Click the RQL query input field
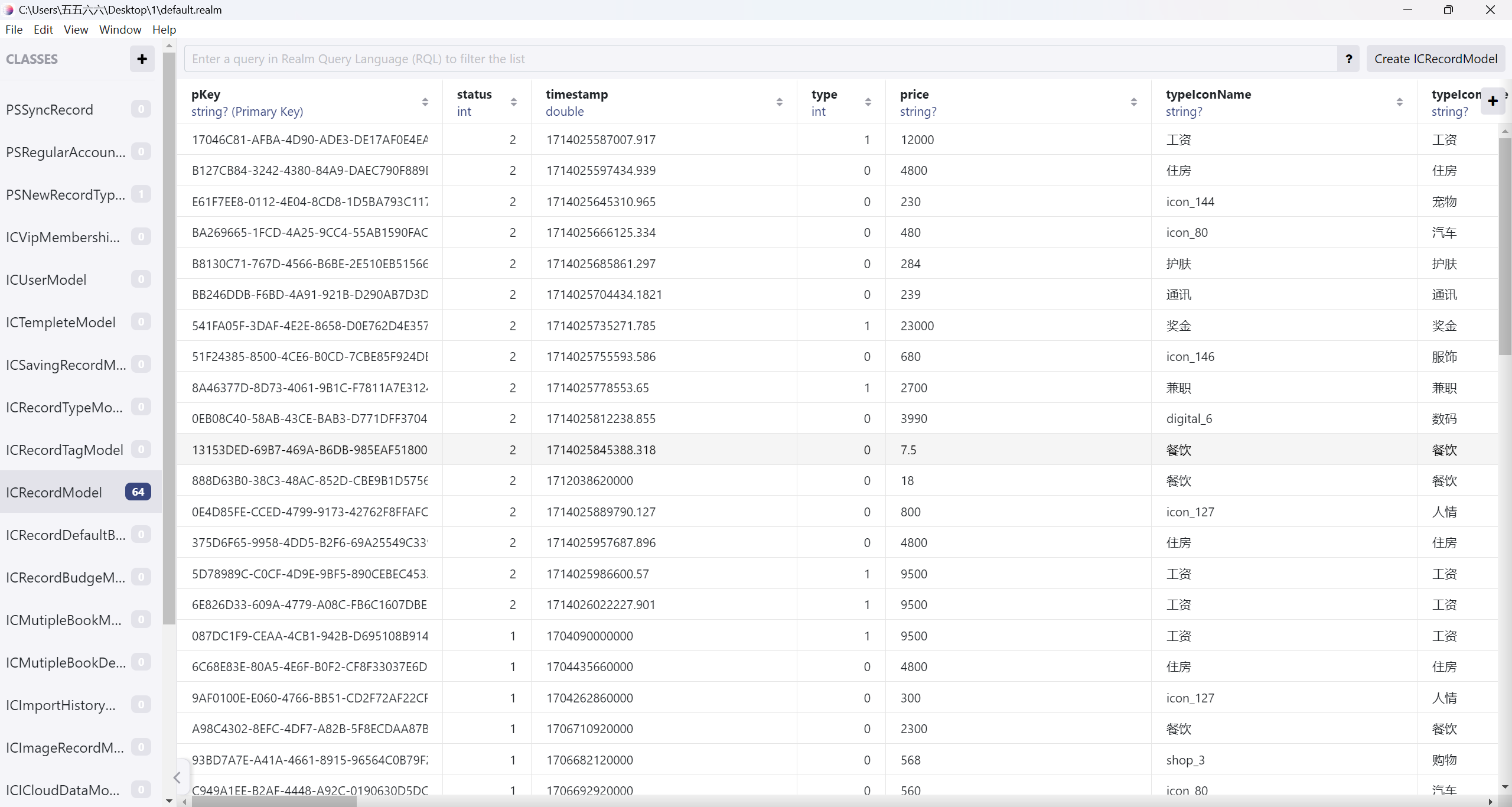This screenshot has width=1512, height=807. coord(760,59)
